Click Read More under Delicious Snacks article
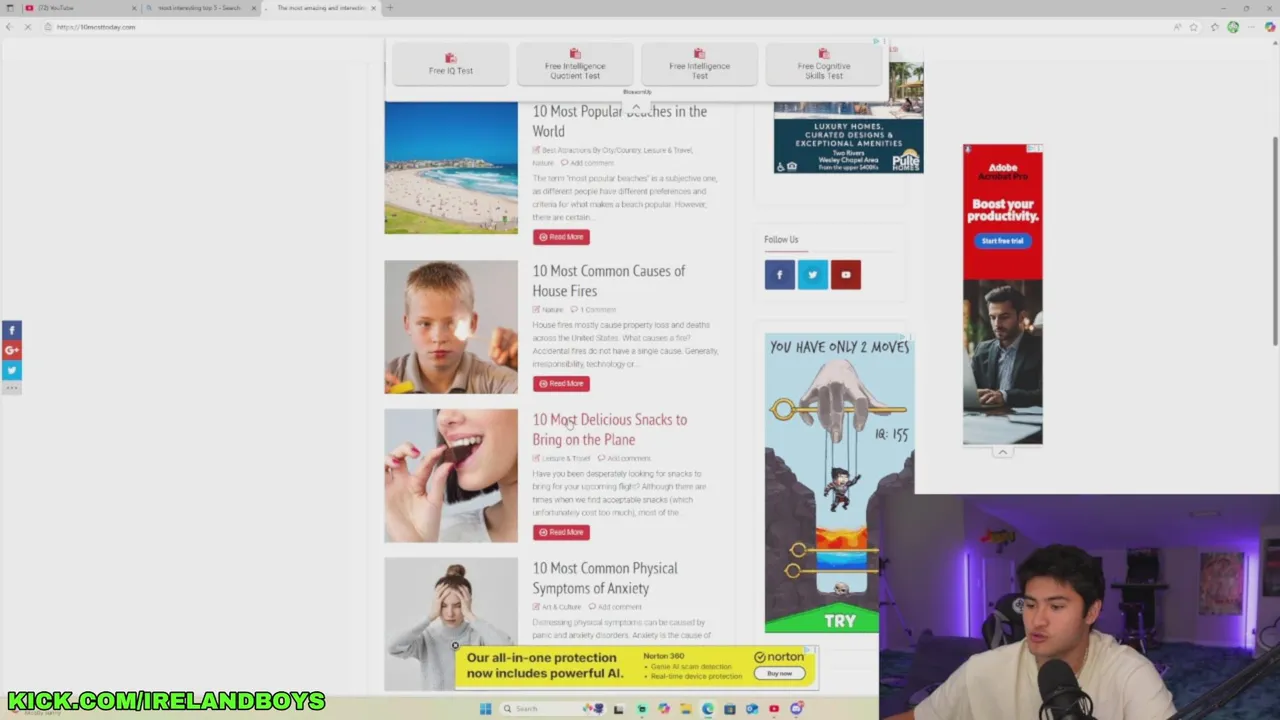 click(x=561, y=532)
